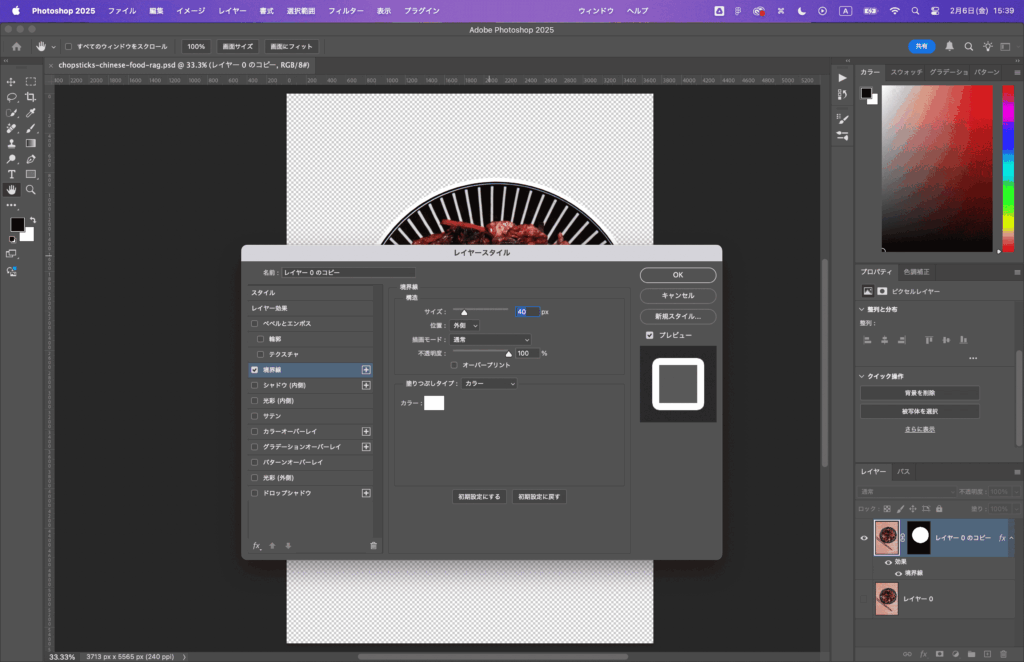Click the OK button in Layer Style dialog
Screen dimensions: 1024x662
(677, 275)
